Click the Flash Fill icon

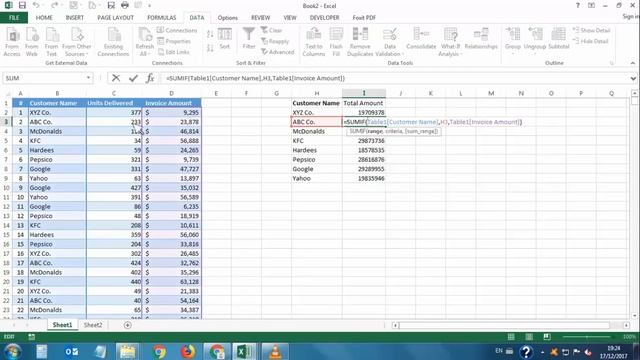point(336,42)
